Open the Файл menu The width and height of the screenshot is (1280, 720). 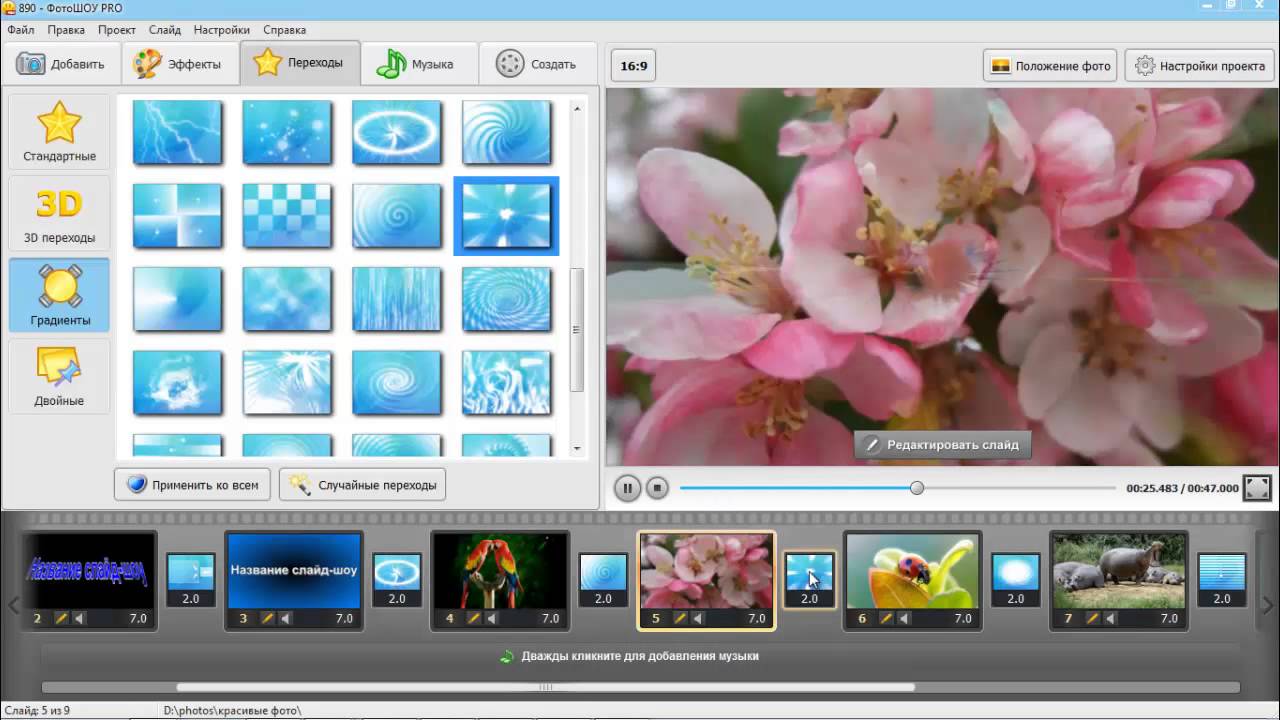coord(21,30)
